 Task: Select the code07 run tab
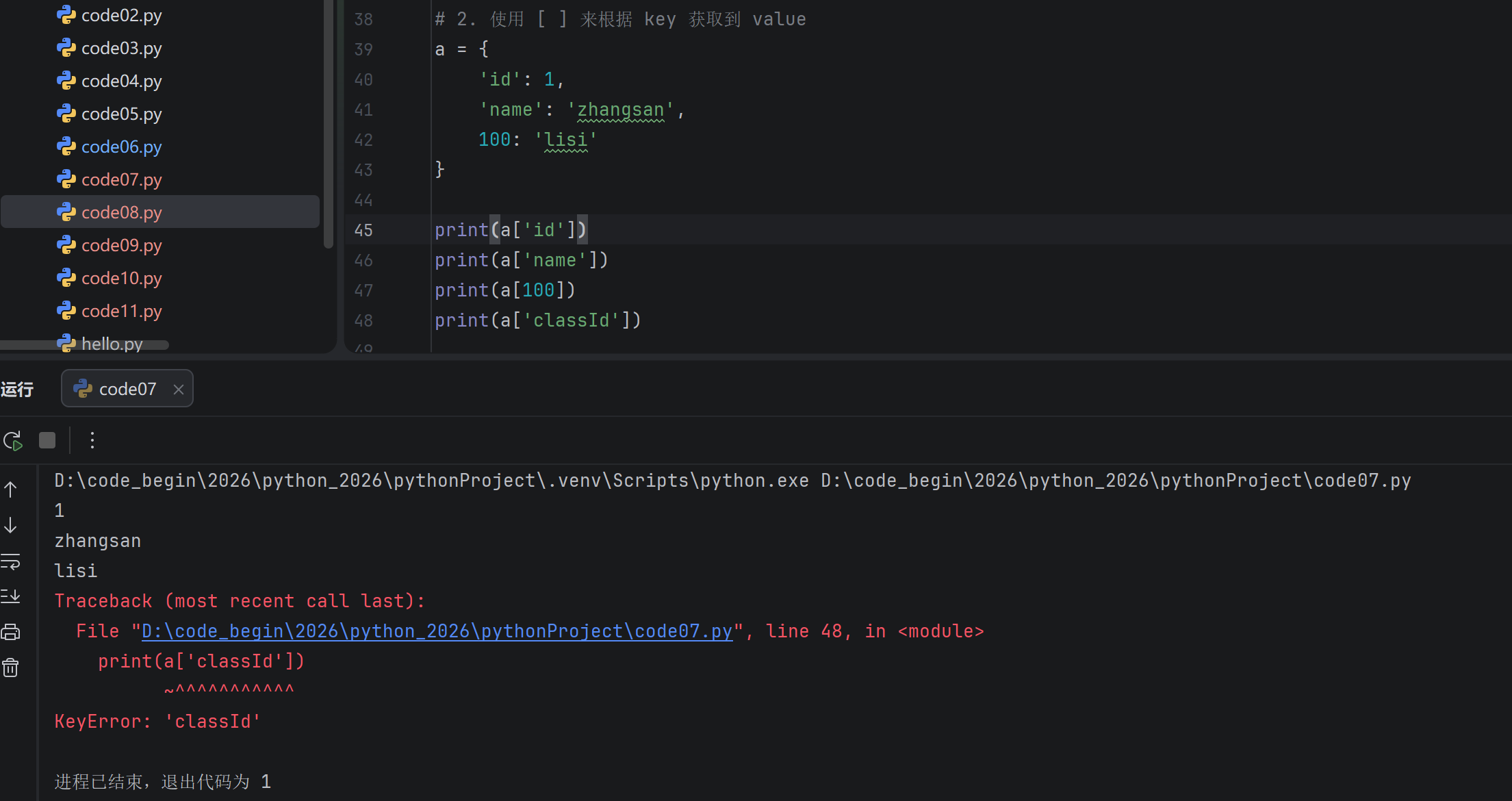127,390
